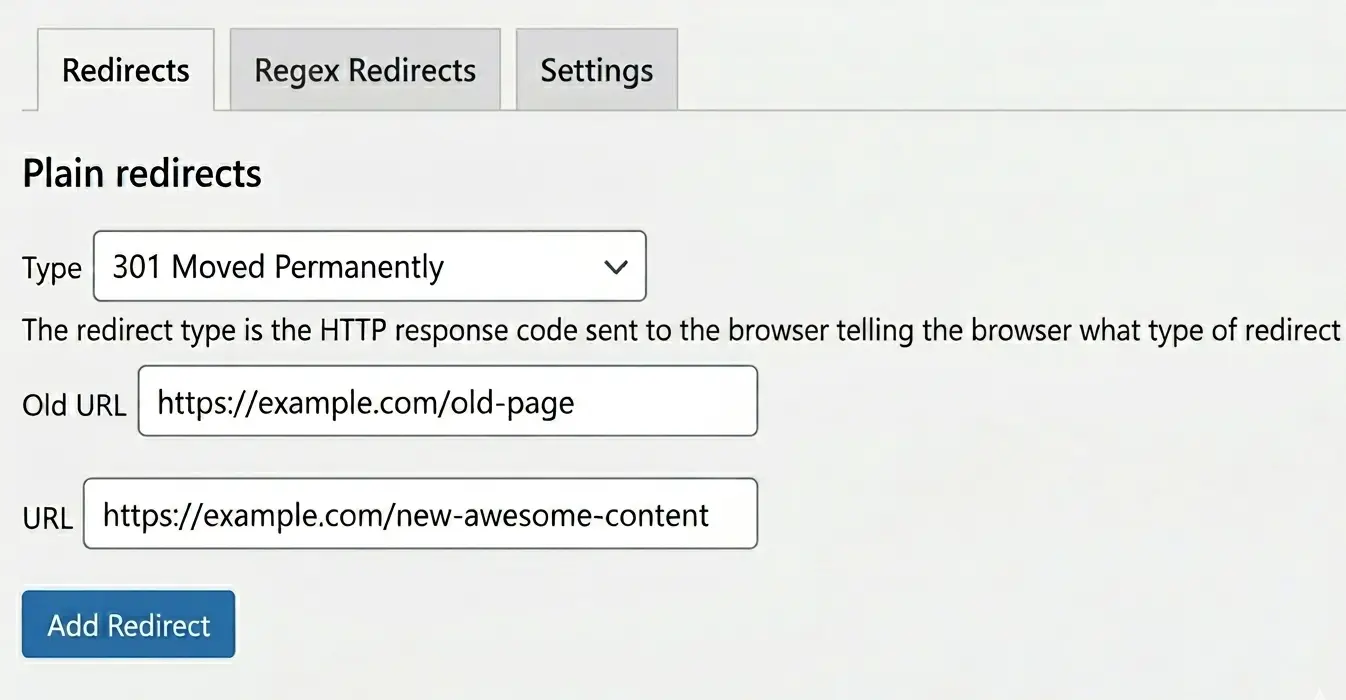Viewport: 1346px width, 700px height.
Task: Focus the field showing new-awesome-content URL
Action: pyautogui.click(x=420, y=514)
